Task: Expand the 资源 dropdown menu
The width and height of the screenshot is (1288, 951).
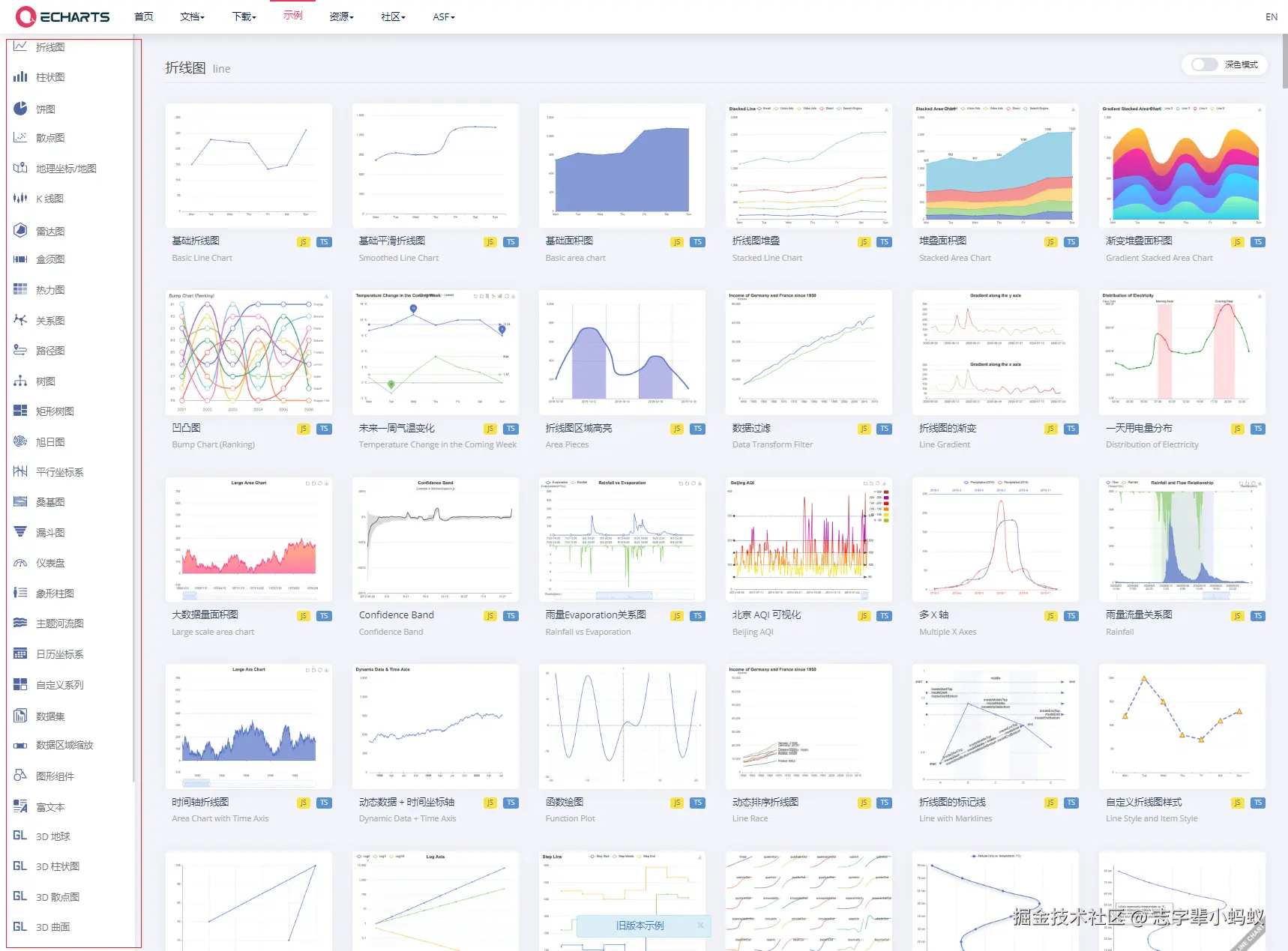Action: [x=341, y=16]
